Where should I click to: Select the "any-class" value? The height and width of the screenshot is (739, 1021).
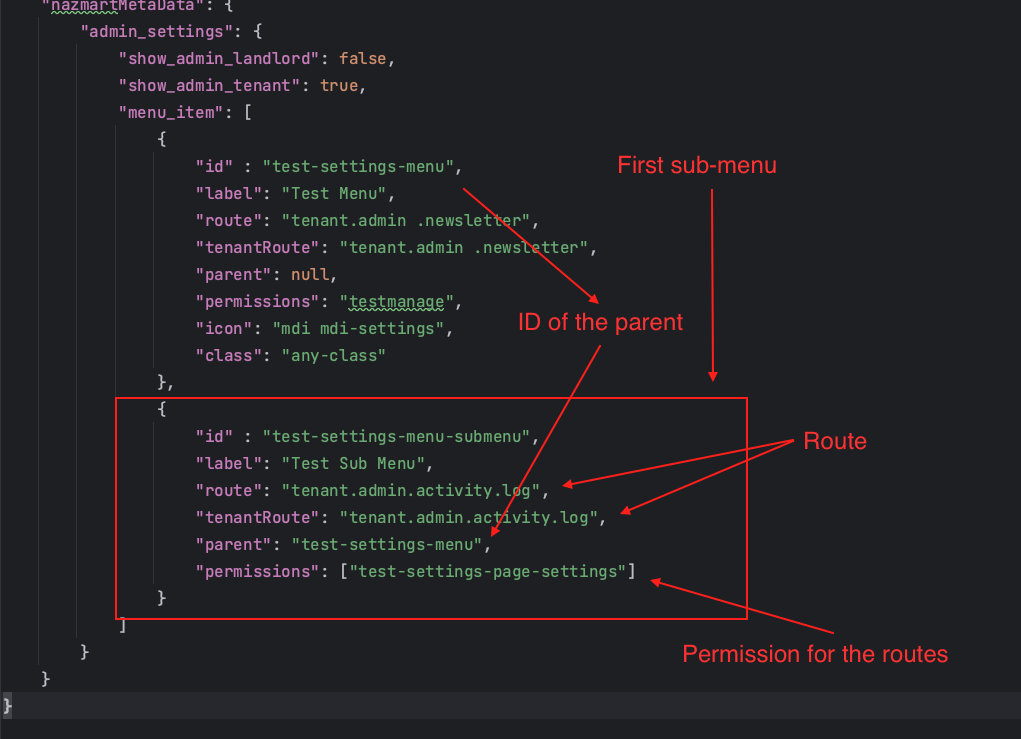pos(333,356)
